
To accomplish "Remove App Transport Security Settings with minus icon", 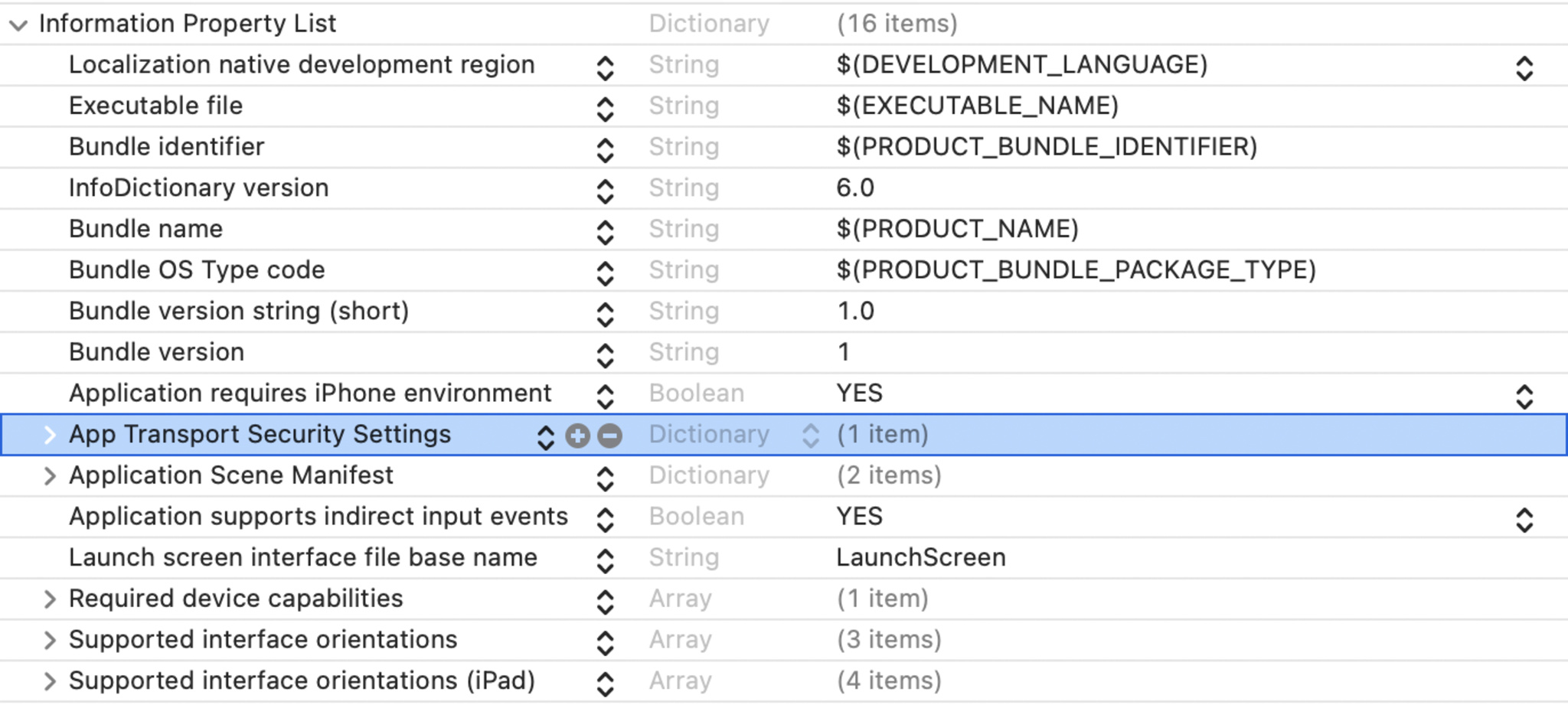I will click(x=609, y=436).
